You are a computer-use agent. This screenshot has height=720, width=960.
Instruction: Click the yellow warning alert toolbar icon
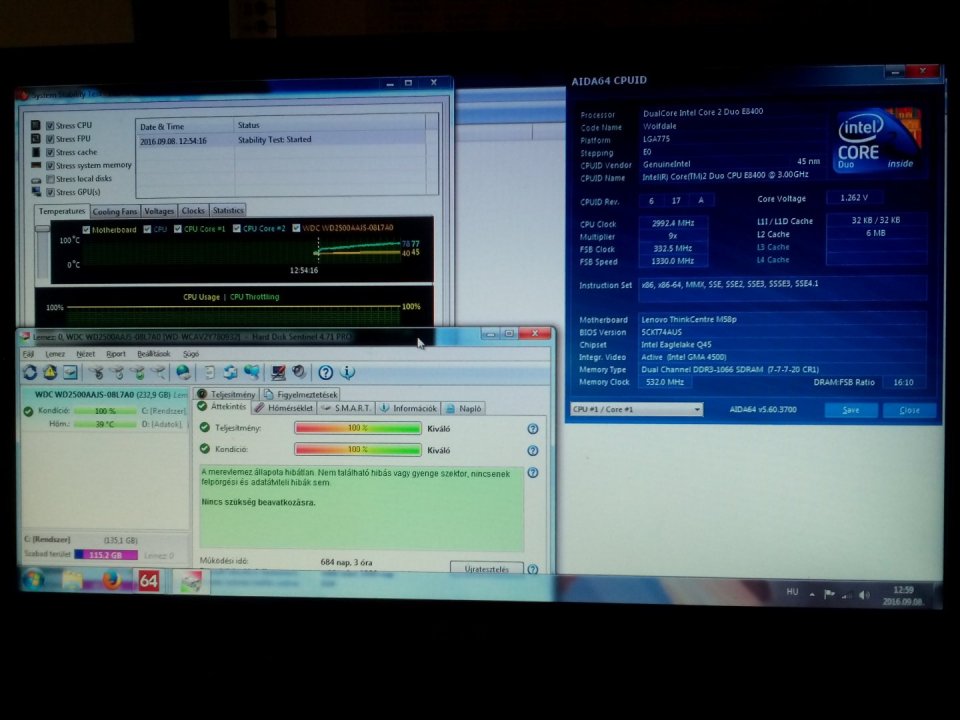point(50,372)
